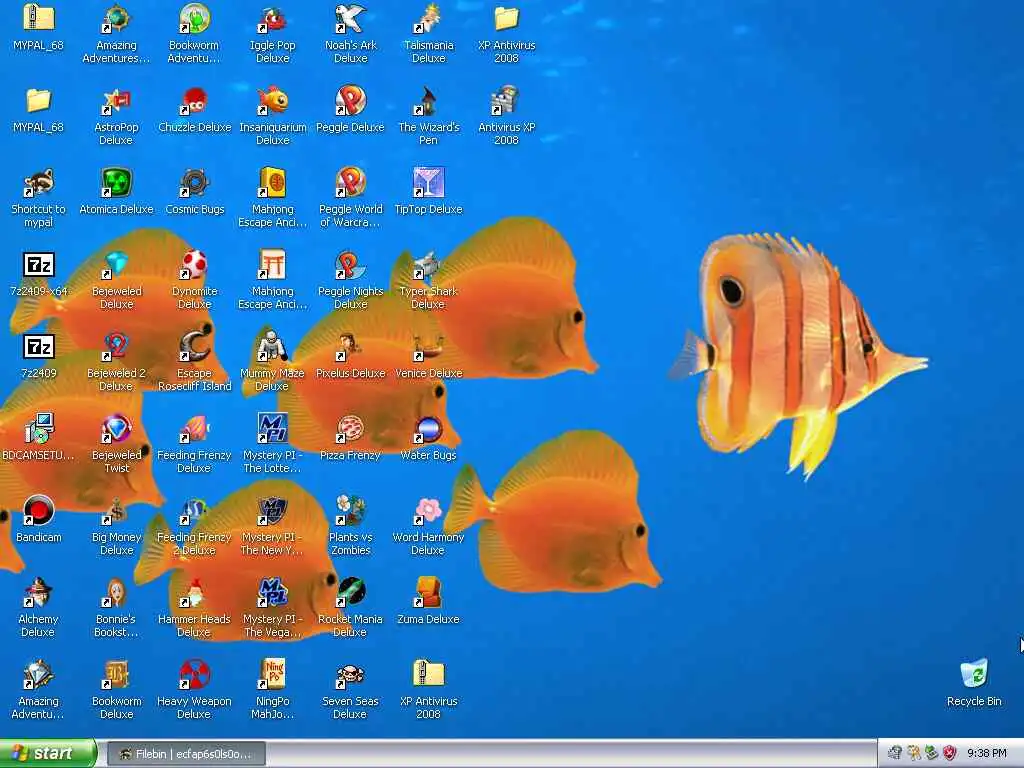Open Feeding Frenzy Deluxe
Image resolution: width=1024 pixels, height=768 pixels.
[x=195, y=445]
